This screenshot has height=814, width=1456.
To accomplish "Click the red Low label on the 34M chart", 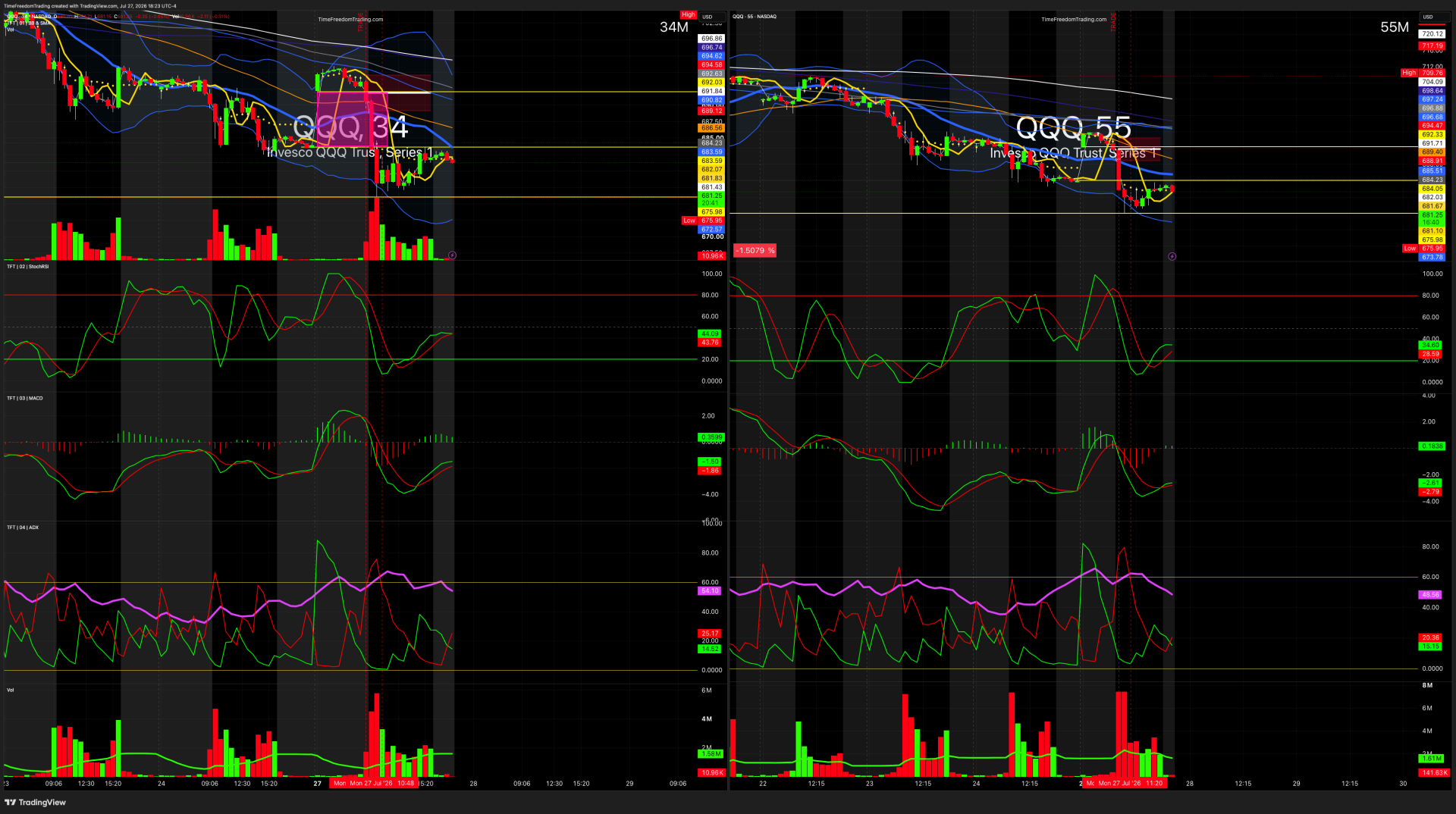I will pyautogui.click(x=689, y=221).
